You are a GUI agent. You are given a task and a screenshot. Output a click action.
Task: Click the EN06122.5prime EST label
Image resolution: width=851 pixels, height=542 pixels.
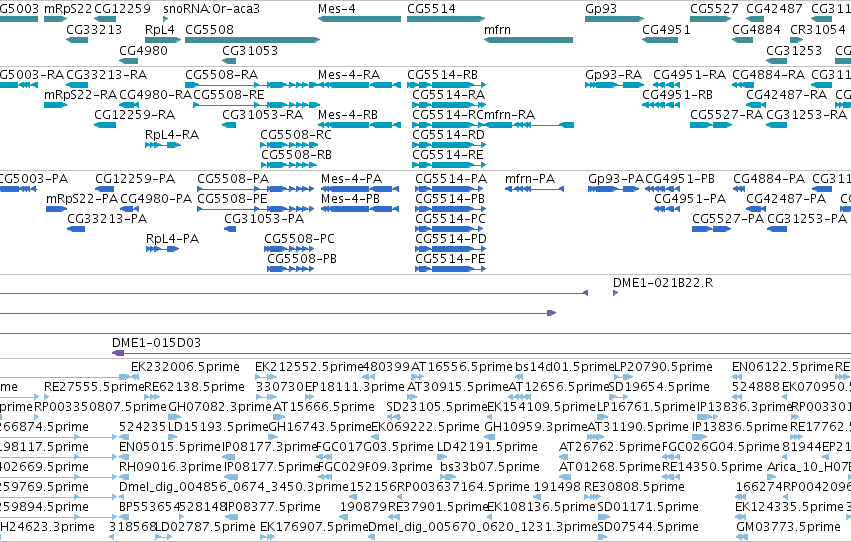click(783, 367)
